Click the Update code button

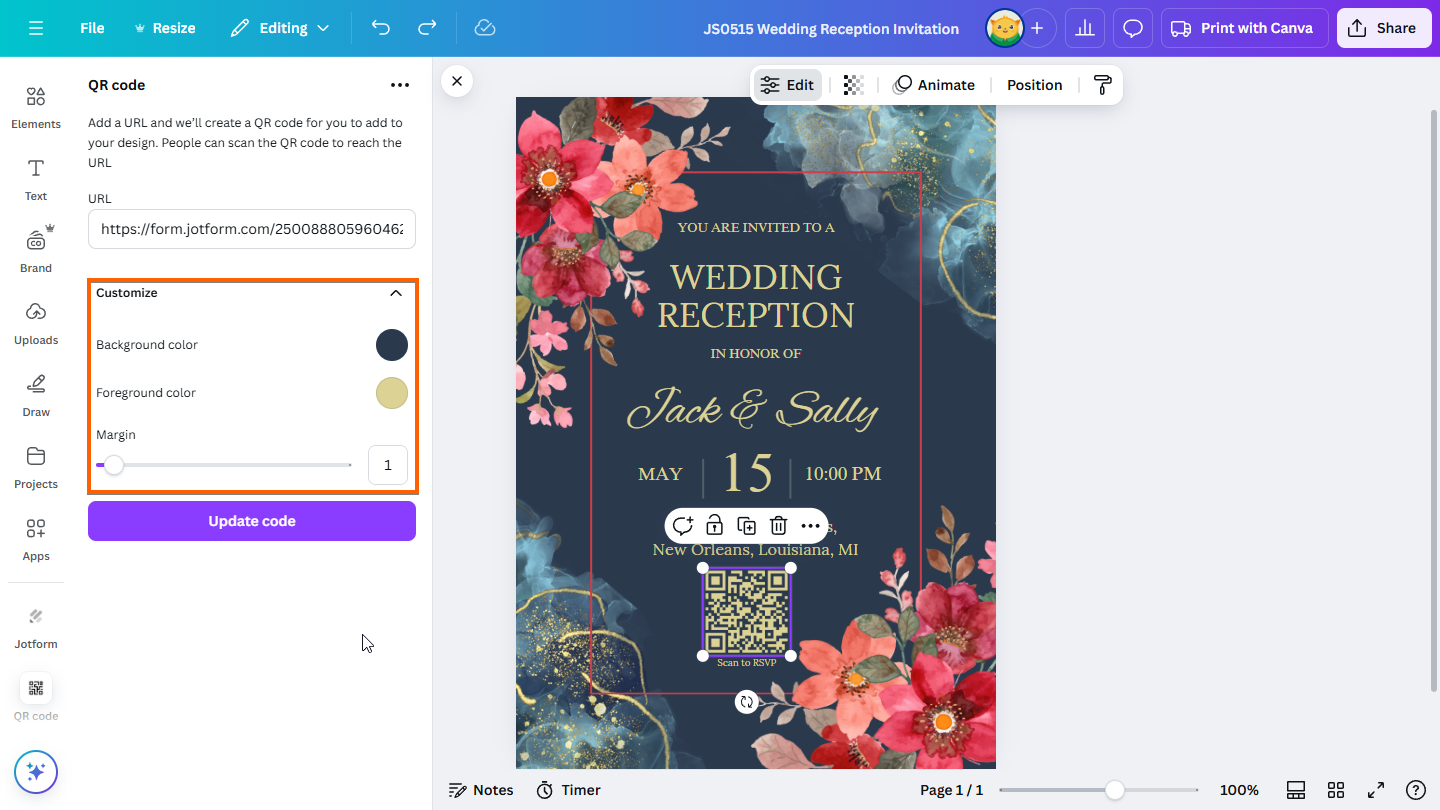pyautogui.click(x=252, y=521)
